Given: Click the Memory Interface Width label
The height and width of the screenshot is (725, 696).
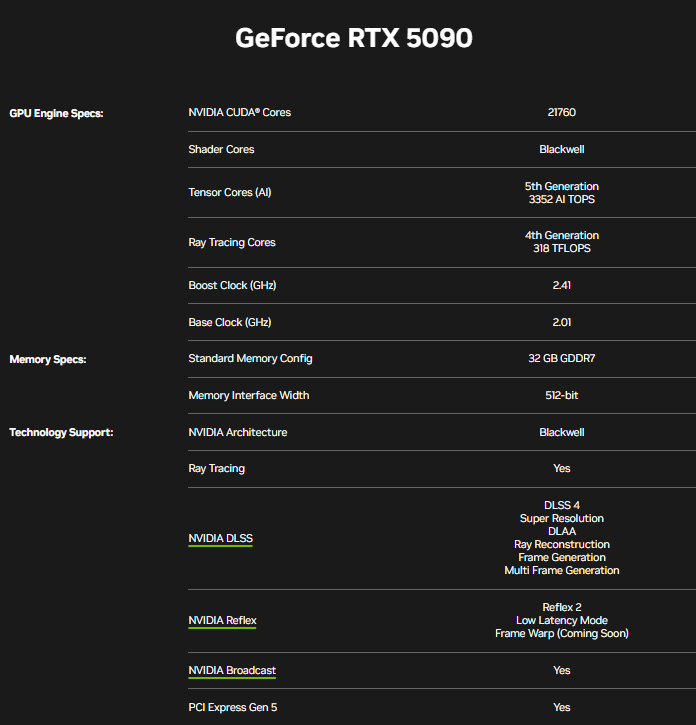Looking at the screenshot, I should coord(249,395).
